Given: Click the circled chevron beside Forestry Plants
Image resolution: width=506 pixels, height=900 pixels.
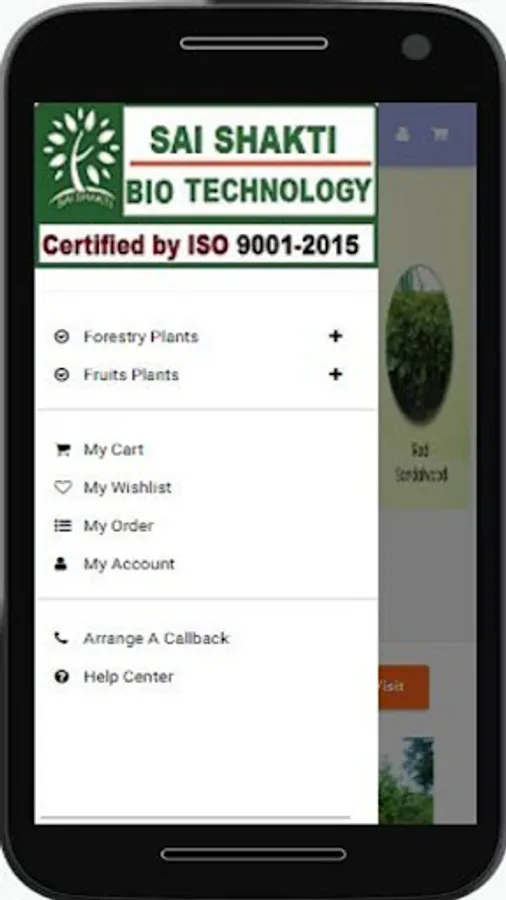Looking at the screenshot, I should (x=61, y=336).
